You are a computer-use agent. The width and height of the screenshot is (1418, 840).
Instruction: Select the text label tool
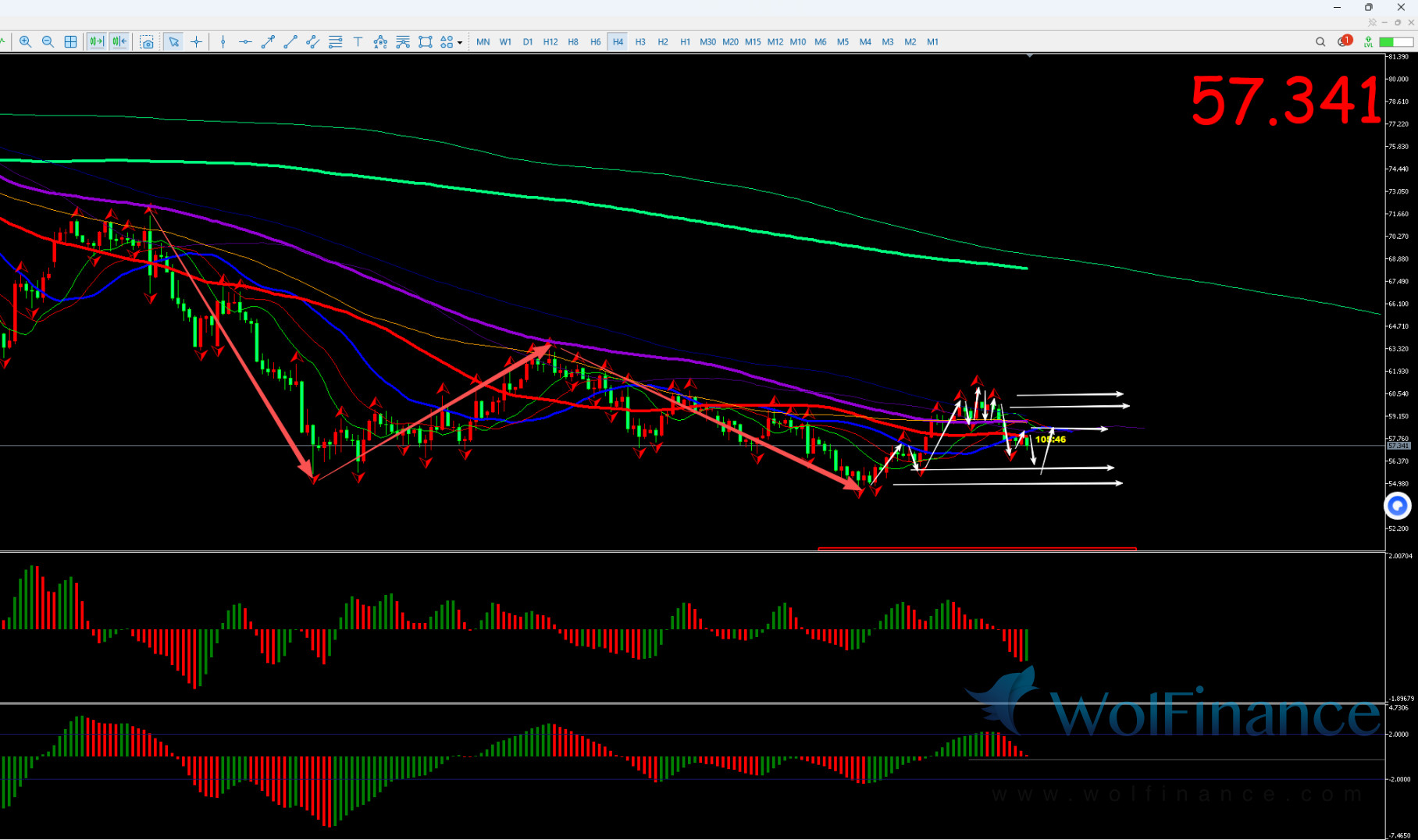pos(358,42)
